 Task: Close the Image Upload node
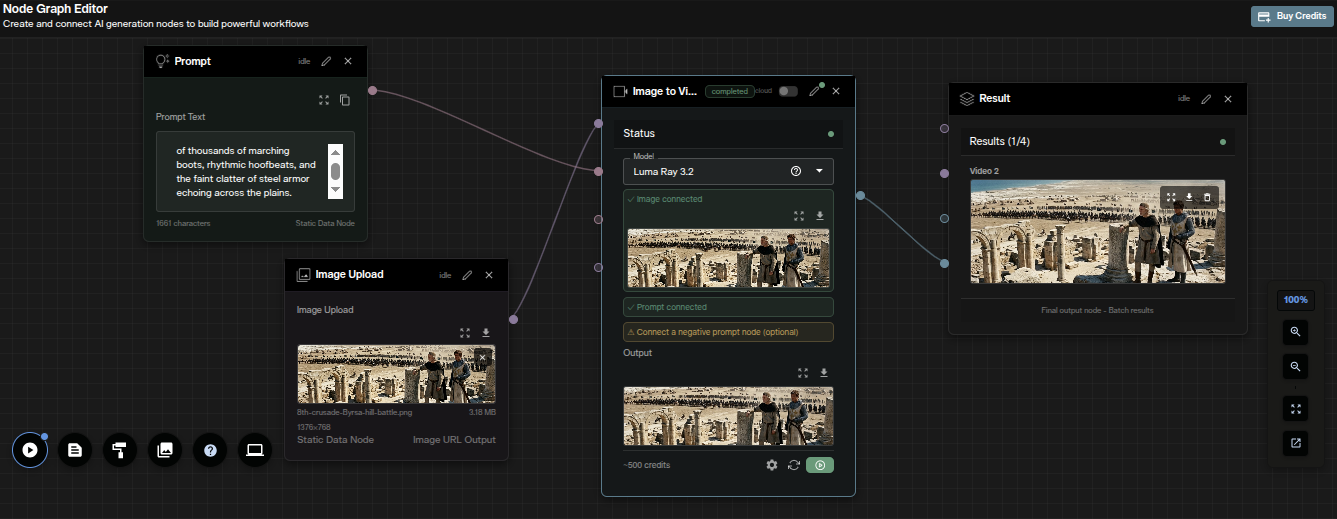(x=489, y=275)
